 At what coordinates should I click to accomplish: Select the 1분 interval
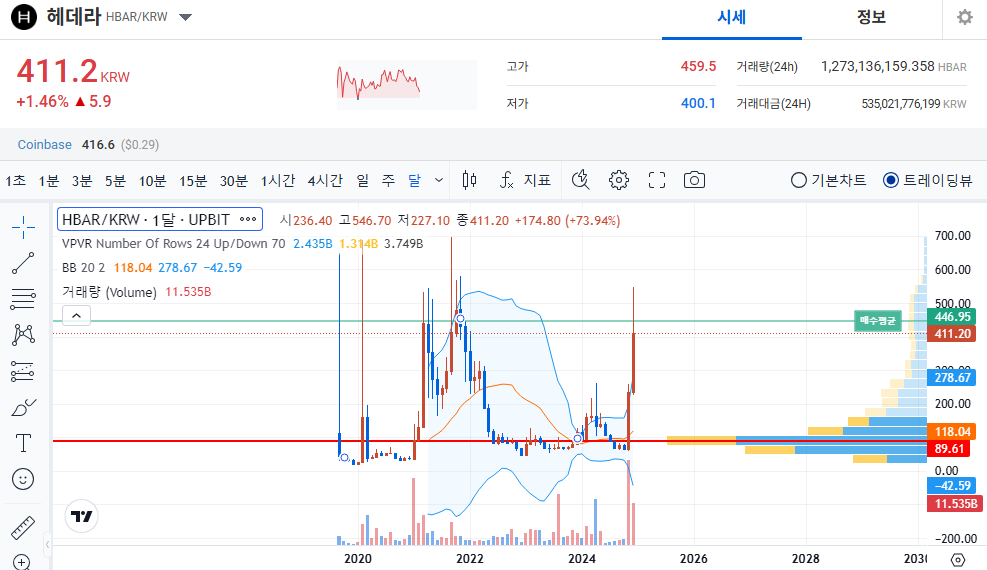click(x=48, y=181)
